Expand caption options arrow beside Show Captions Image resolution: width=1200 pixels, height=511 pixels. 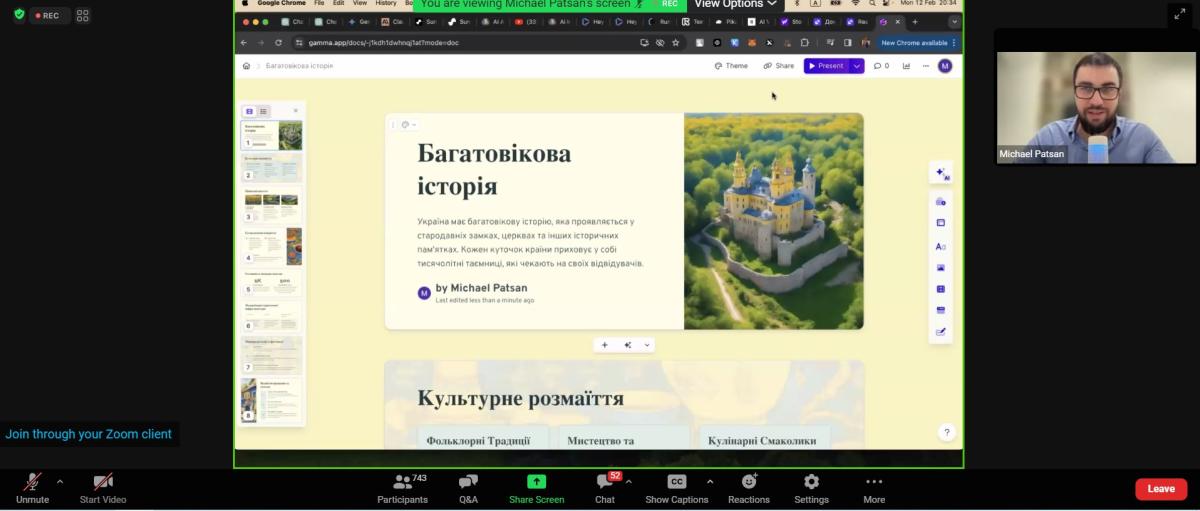pyautogui.click(x=710, y=481)
